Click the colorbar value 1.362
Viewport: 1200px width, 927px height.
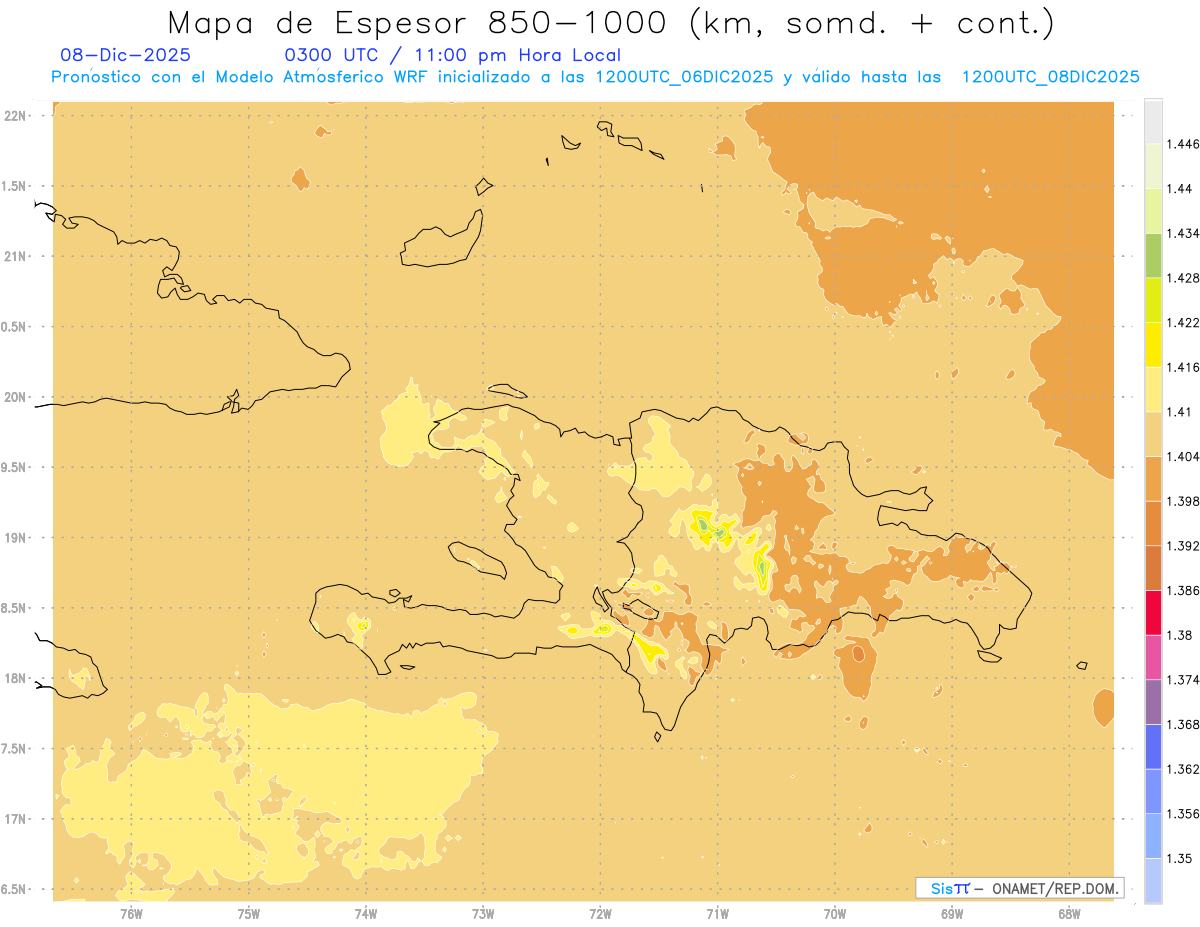point(1183,769)
